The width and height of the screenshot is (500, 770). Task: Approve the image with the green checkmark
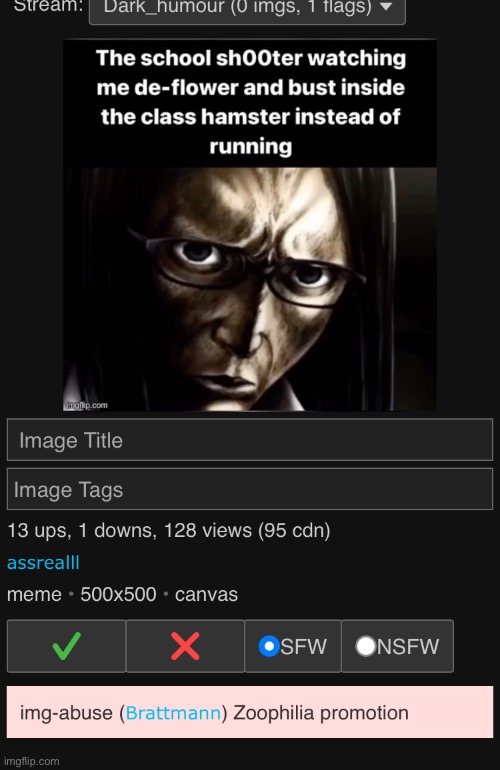66,646
